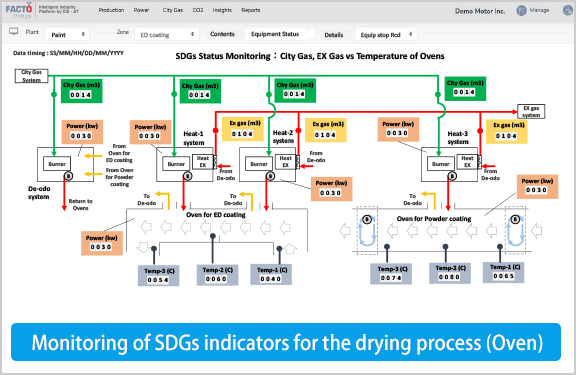Select the Heat-2 system Burner box

click(x=259, y=164)
